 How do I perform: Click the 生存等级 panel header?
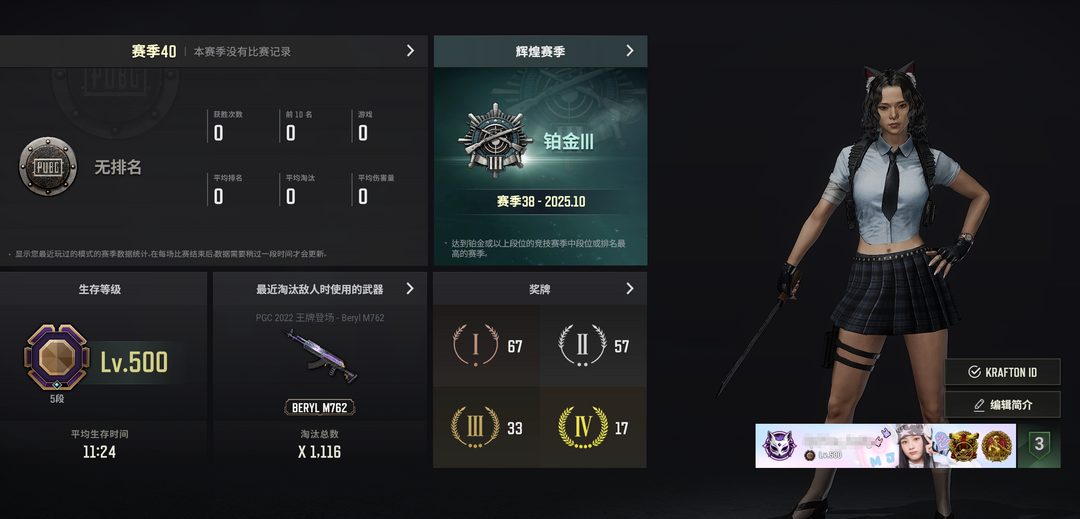[100, 289]
